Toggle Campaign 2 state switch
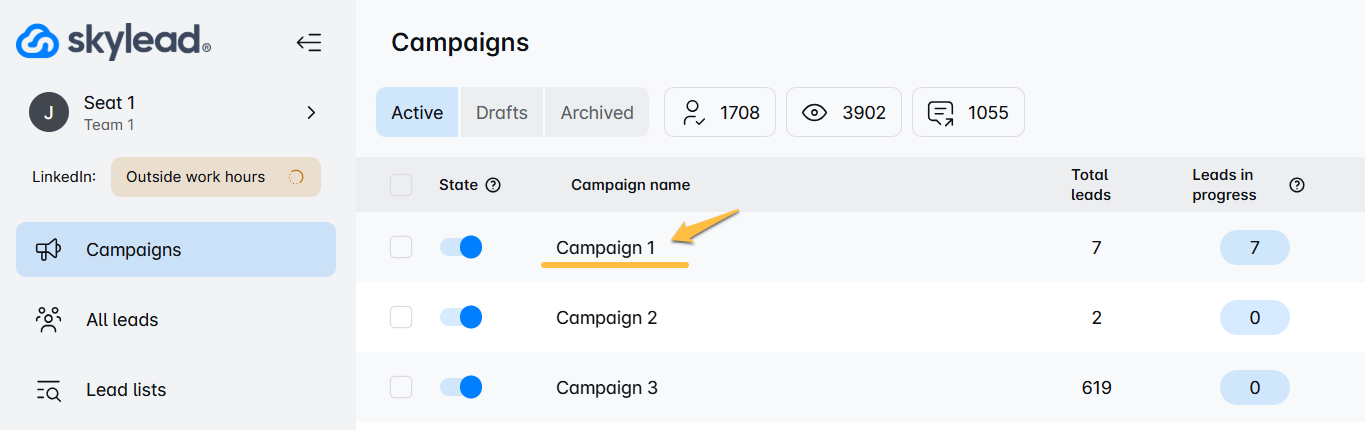The height and width of the screenshot is (430, 1365). (x=461, y=317)
